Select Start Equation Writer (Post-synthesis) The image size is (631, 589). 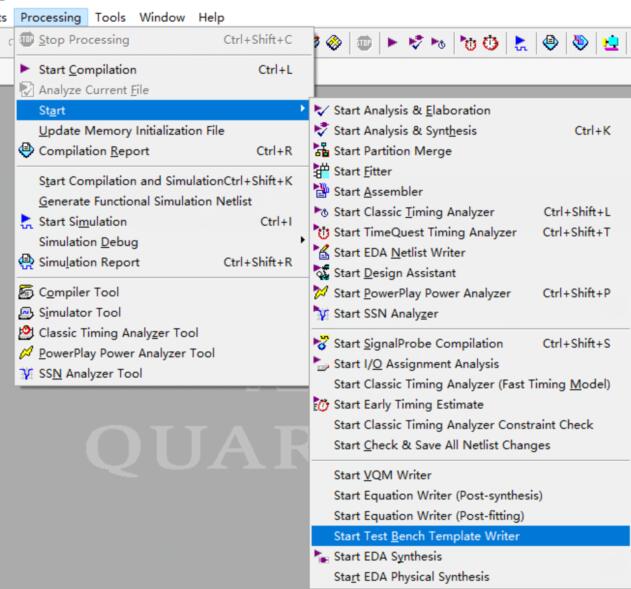470,495
